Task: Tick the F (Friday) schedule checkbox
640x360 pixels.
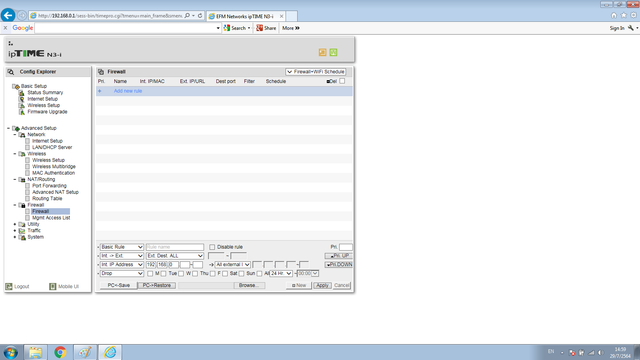Action: [213, 273]
